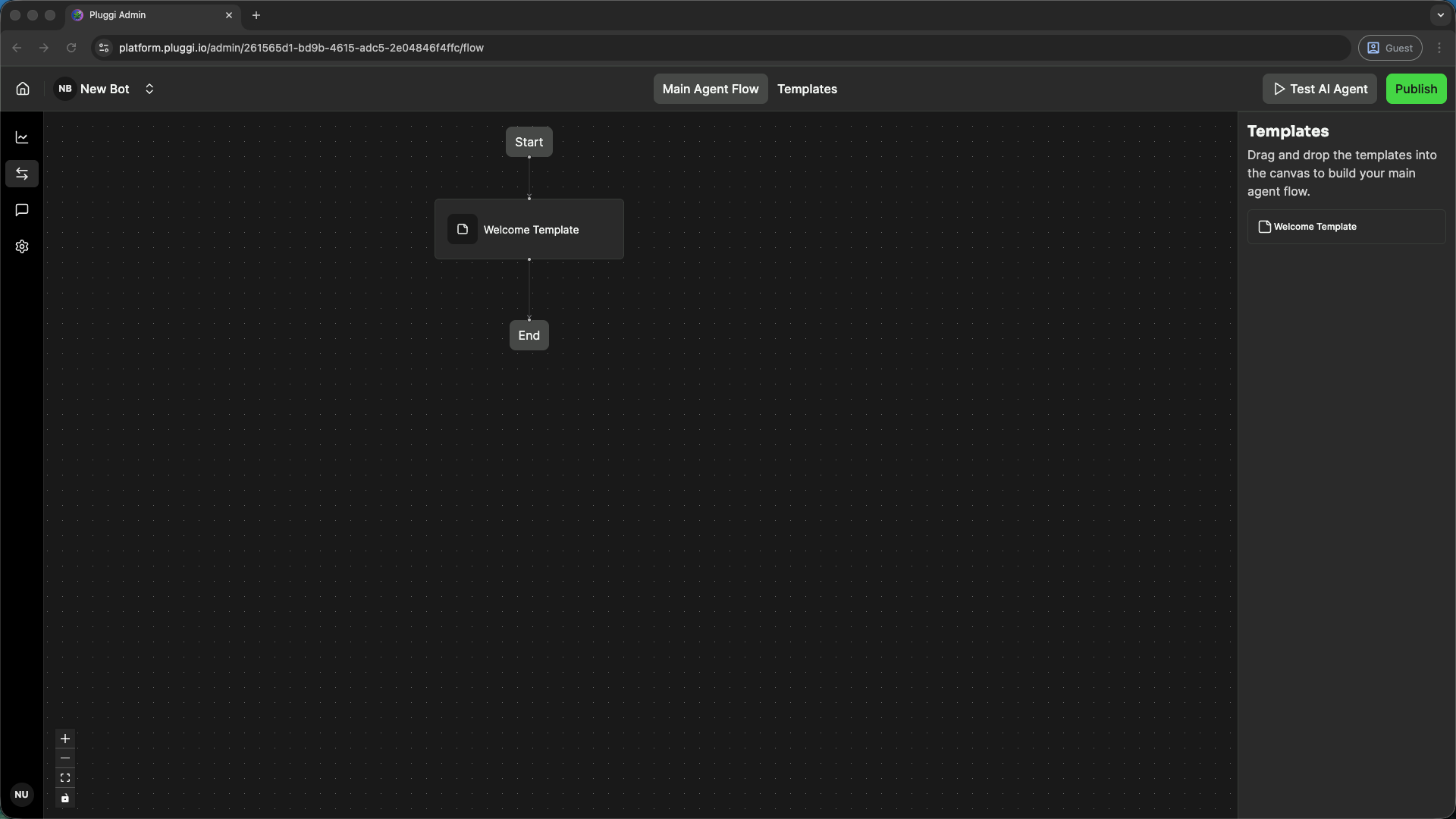Click the Publish button
1456x819 pixels.
pyautogui.click(x=1416, y=89)
